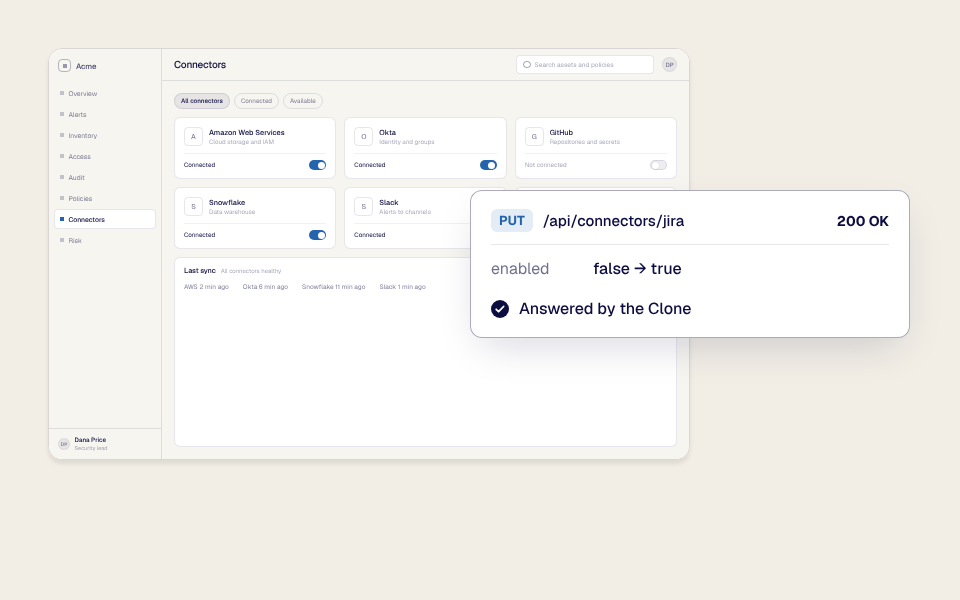
Task: Click All connectors healthy status text
Action: click(x=251, y=271)
